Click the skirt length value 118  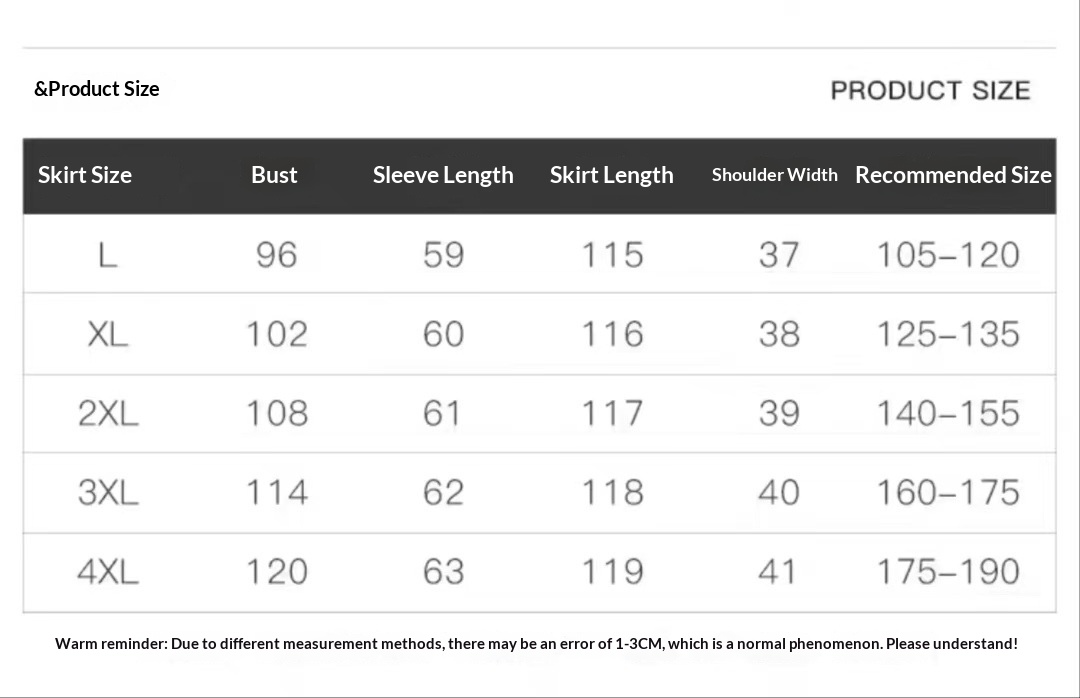point(612,492)
